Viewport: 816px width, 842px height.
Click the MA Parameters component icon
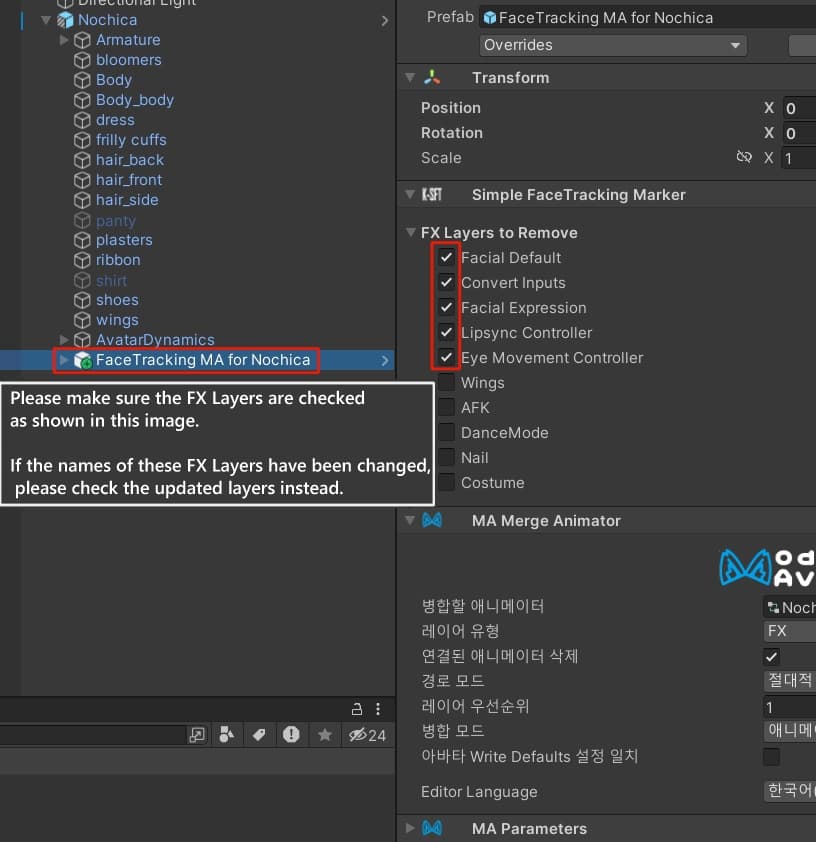(432, 828)
